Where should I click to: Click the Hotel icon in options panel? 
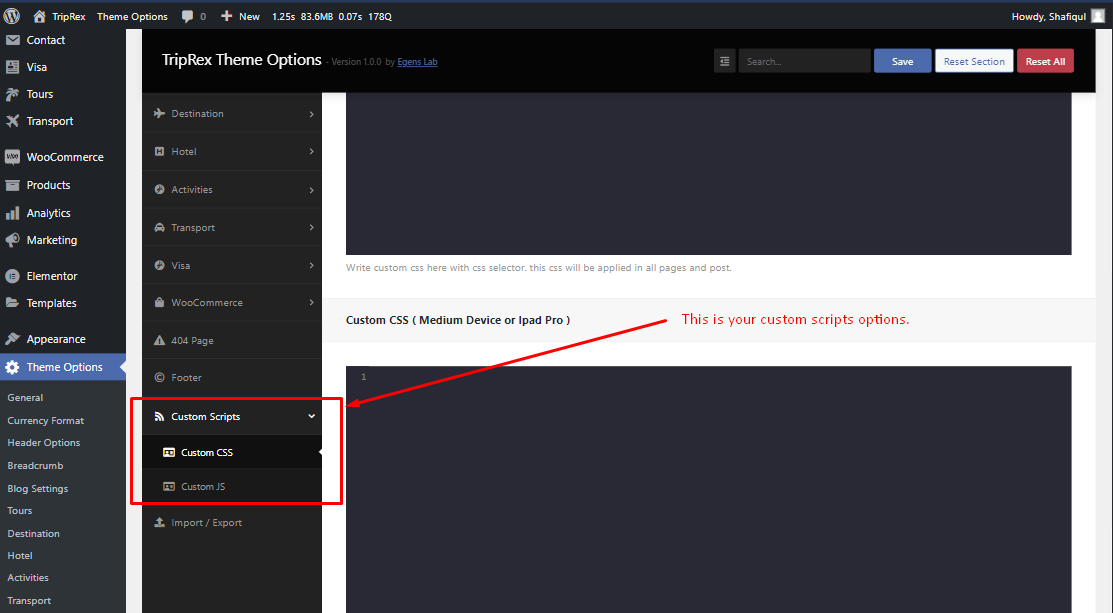click(x=159, y=151)
